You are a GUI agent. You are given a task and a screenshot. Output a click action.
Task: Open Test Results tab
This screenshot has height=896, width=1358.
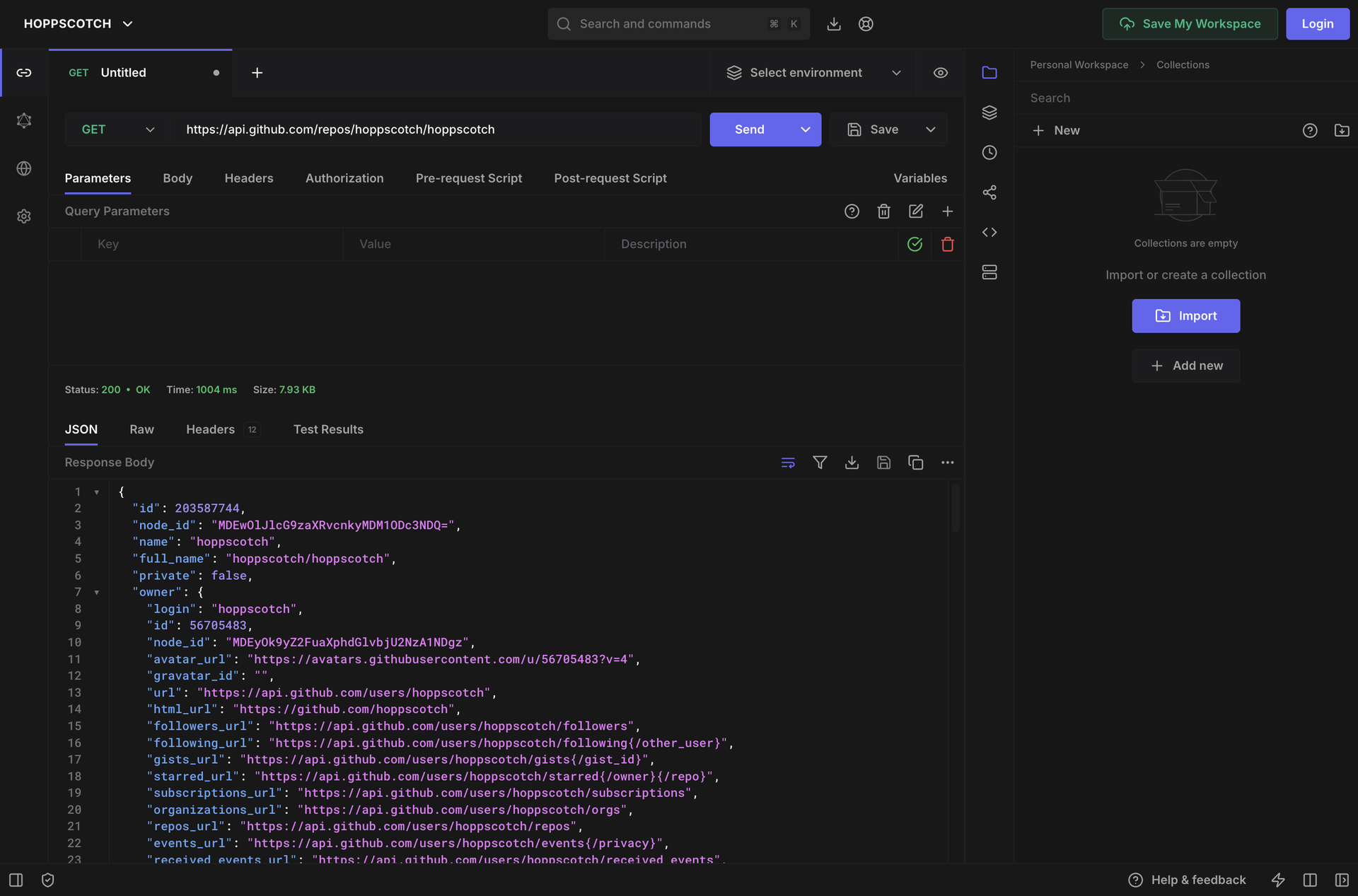(x=328, y=429)
